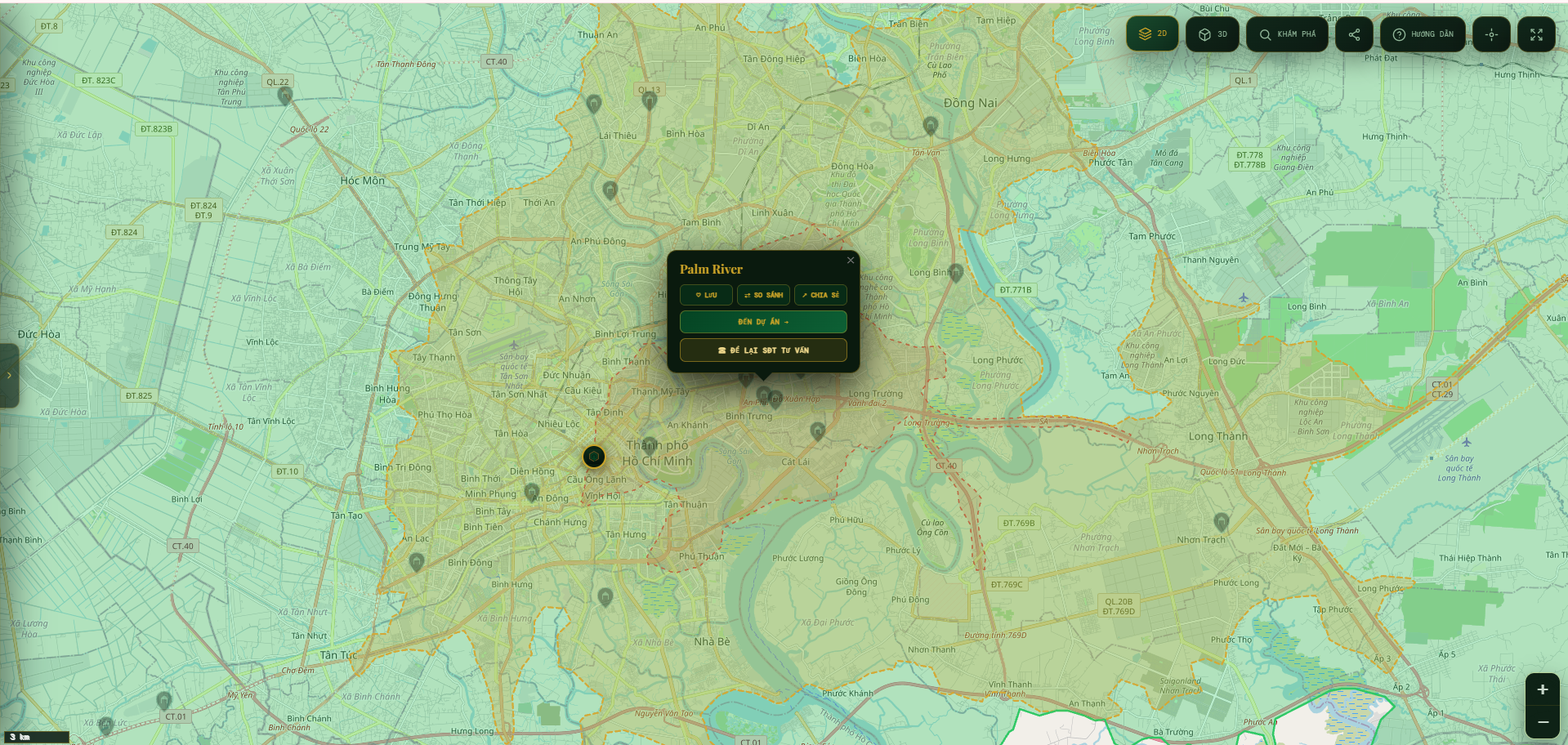Image resolution: width=1568 pixels, height=745 pixels.
Task: Select the map pin below Bình Hưng
Action: click(x=605, y=597)
